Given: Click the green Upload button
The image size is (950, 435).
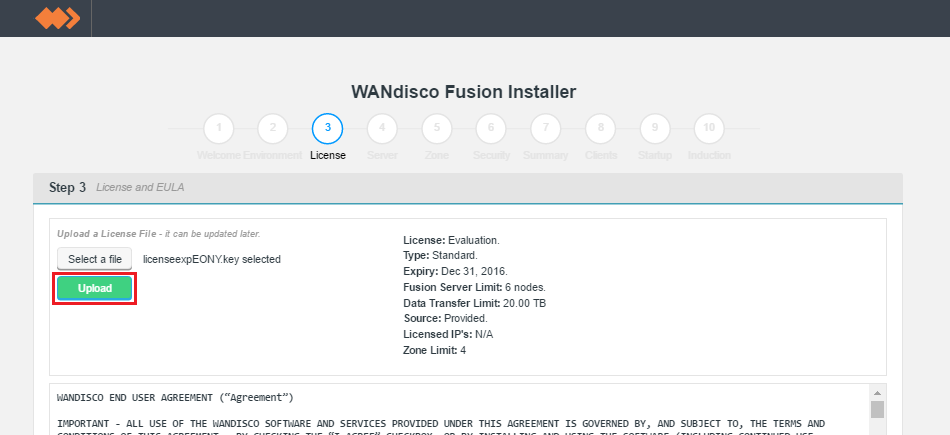Looking at the screenshot, I should [95, 288].
